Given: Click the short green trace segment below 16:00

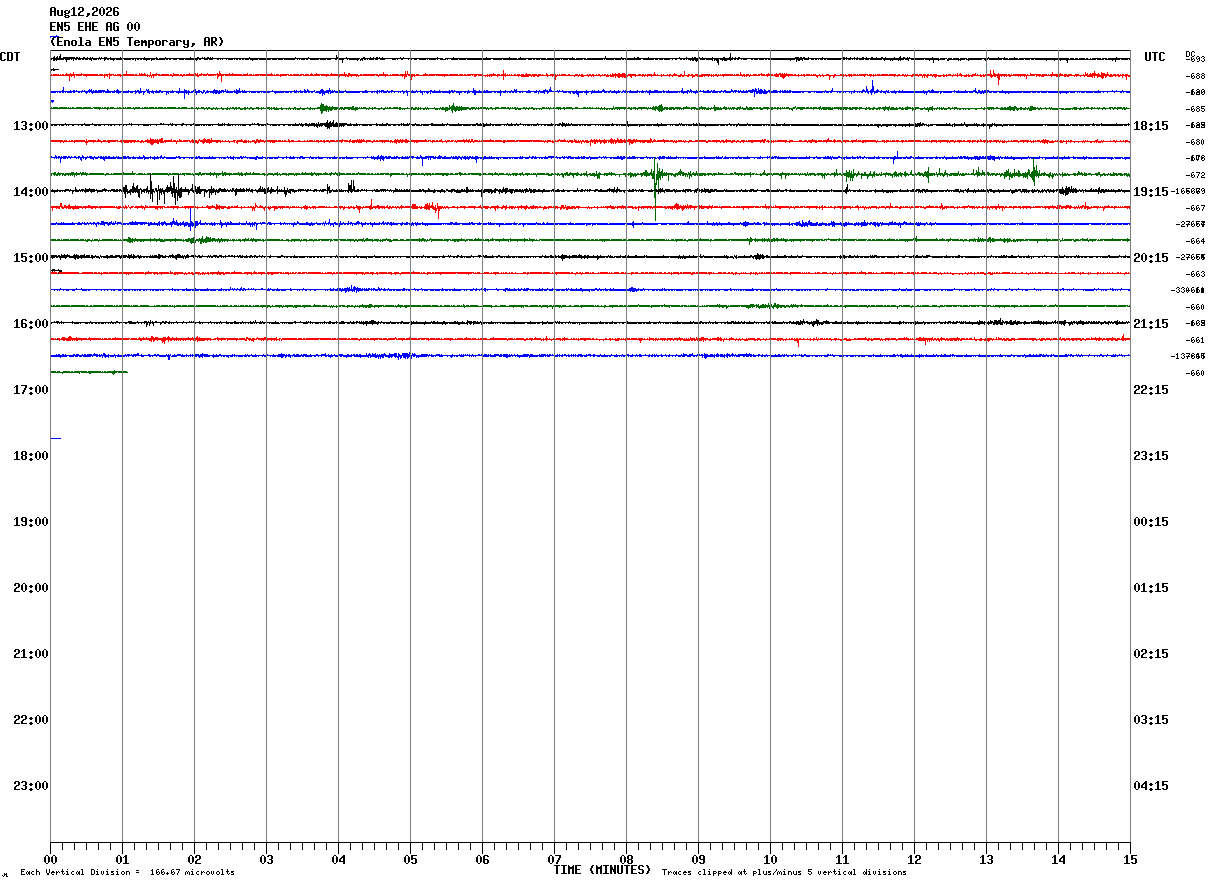Looking at the screenshot, I should pos(89,372).
